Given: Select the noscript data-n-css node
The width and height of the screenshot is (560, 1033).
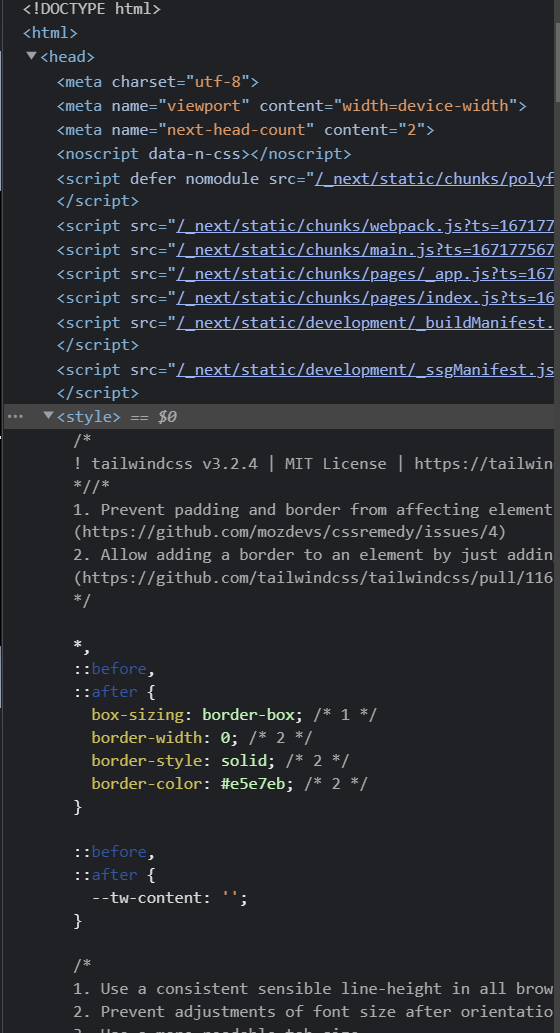Looking at the screenshot, I should (204, 154).
